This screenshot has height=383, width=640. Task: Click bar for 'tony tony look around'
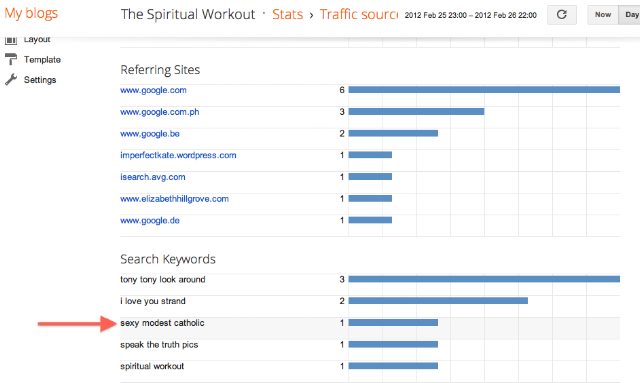pos(484,279)
